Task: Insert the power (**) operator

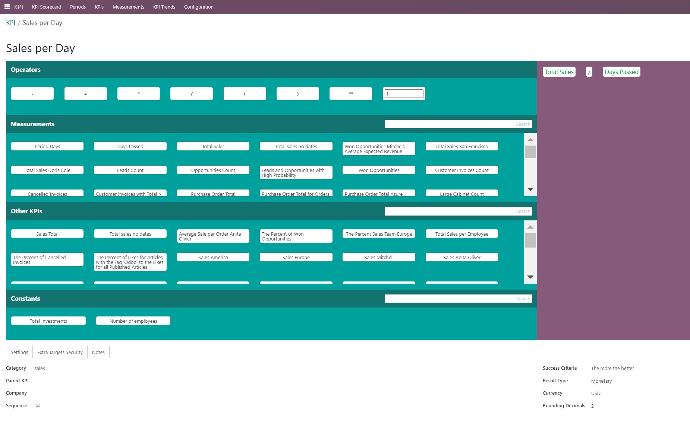Action: pos(351,93)
